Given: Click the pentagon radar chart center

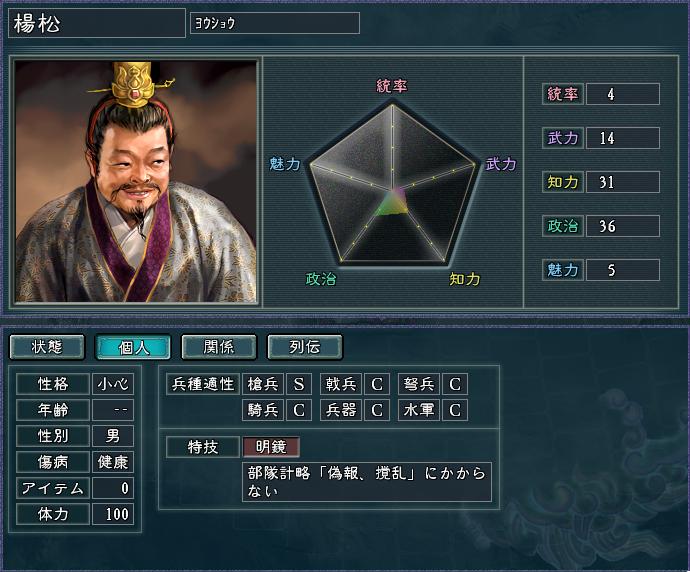Looking at the screenshot, I should (x=392, y=190).
